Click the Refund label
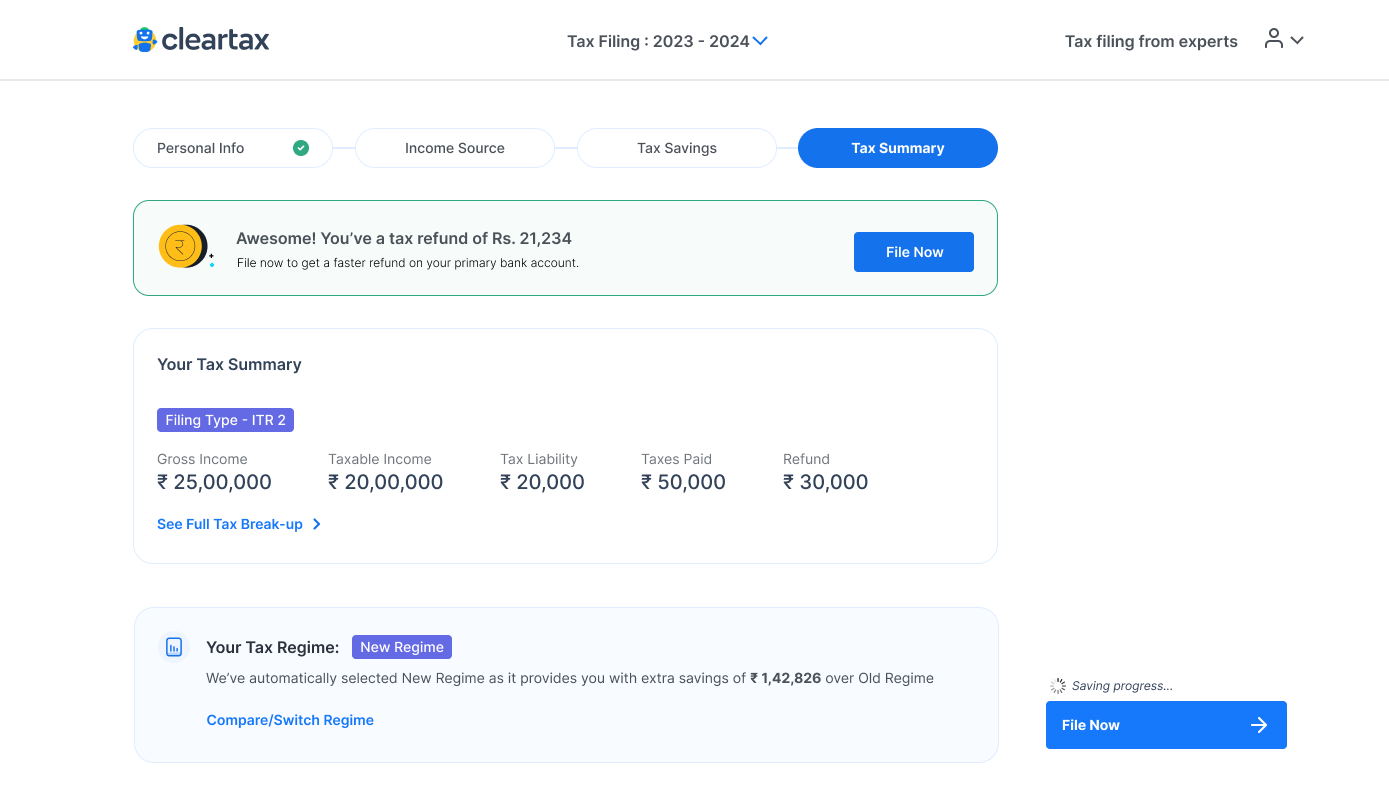This screenshot has height=795, width=1389. click(x=806, y=459)
